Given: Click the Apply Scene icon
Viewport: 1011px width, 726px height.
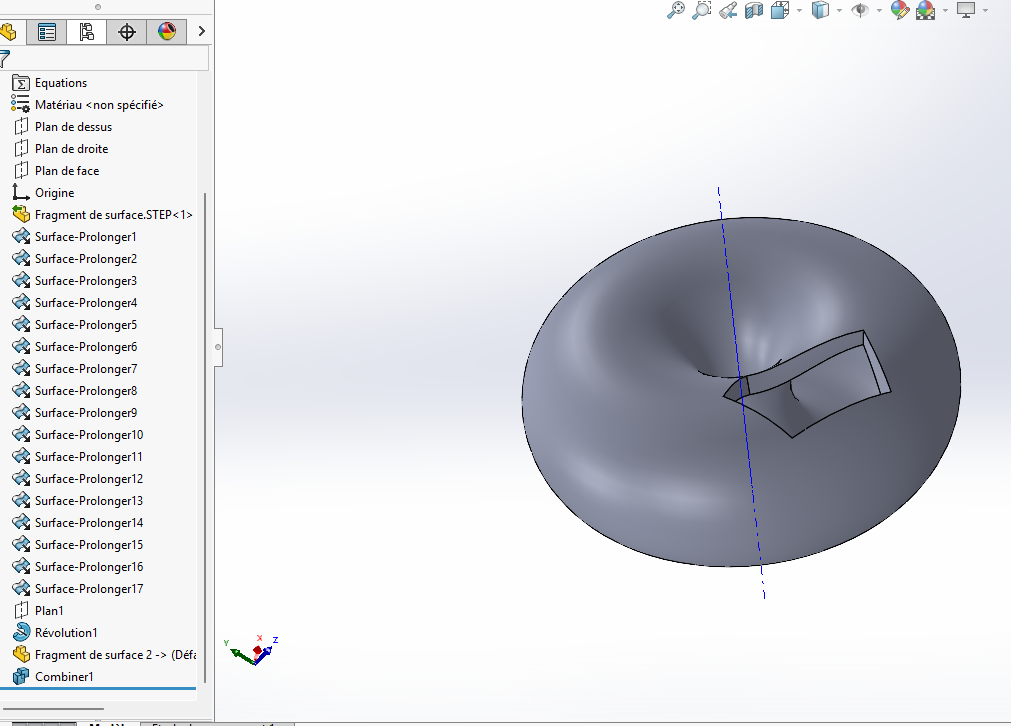Looking at the screenshot, I should [x=926, y=10].
